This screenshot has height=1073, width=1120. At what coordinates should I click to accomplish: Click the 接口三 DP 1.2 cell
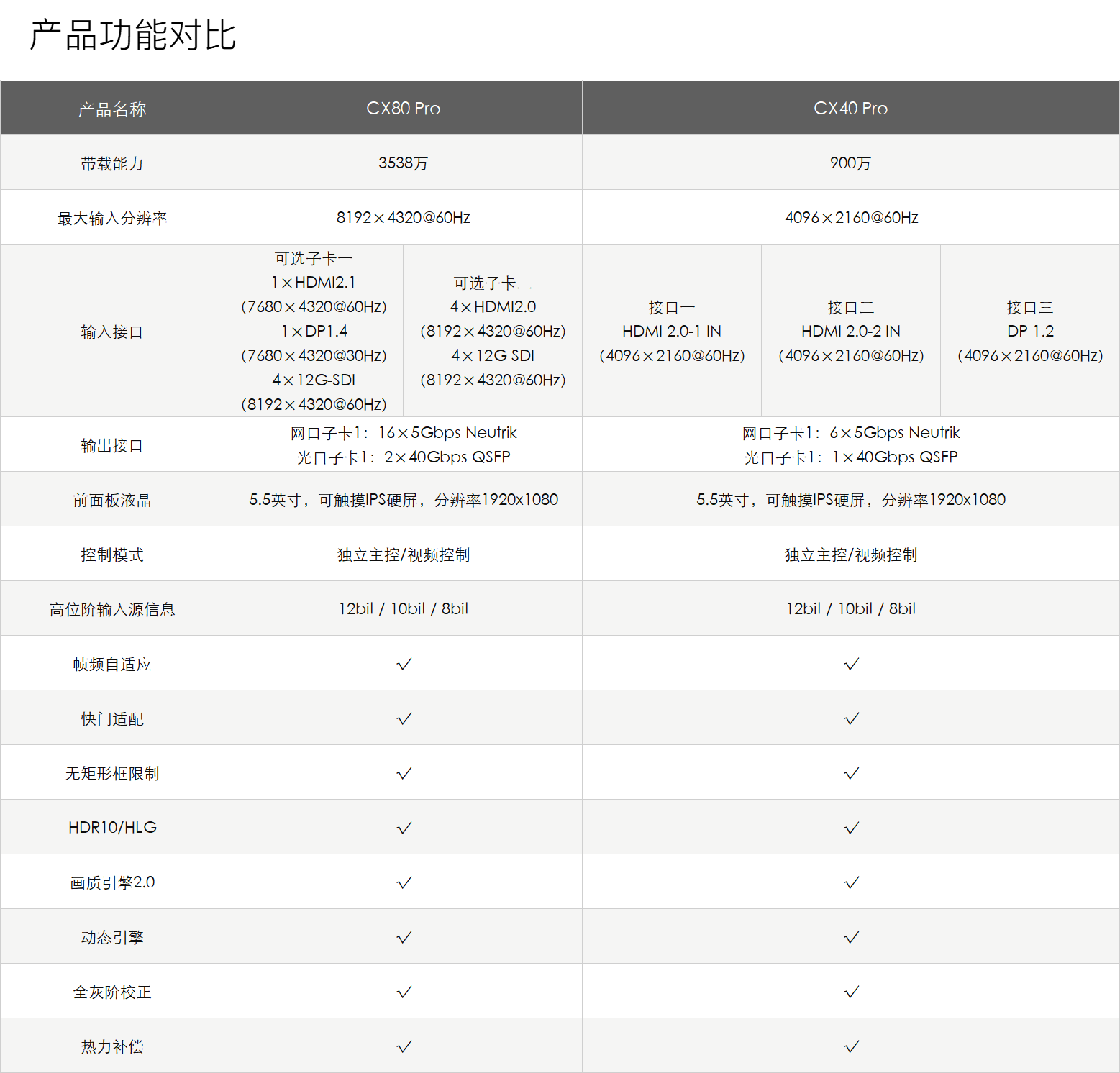[1030, 331]
